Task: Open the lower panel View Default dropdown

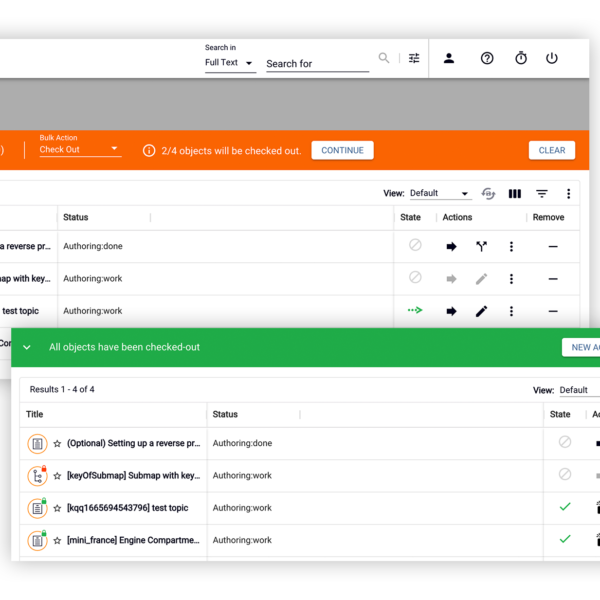Action: tap(578, 390)
